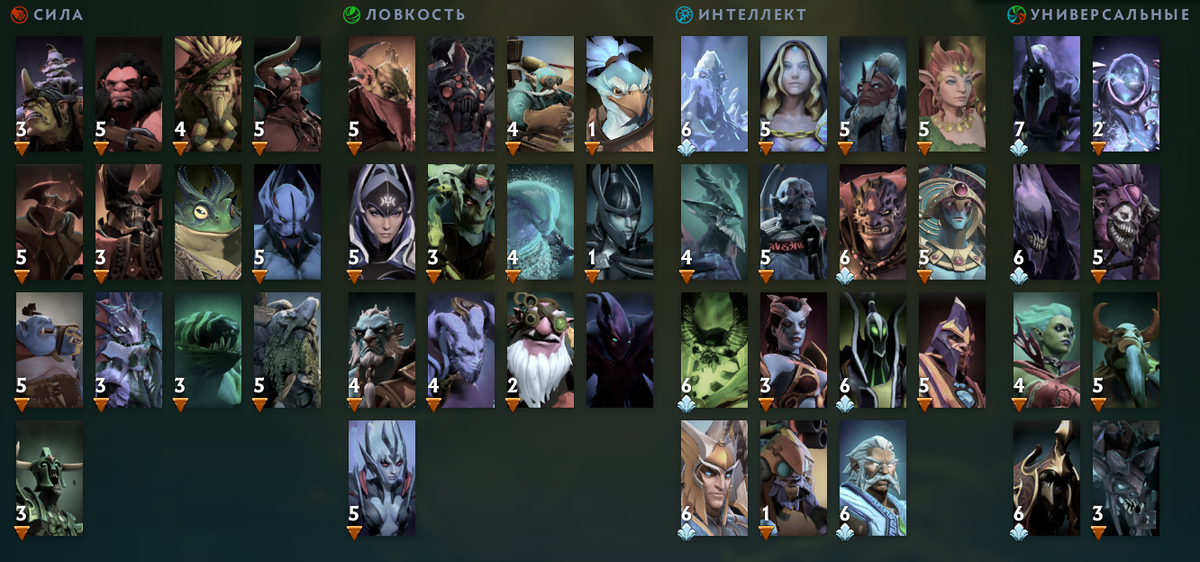
Task: Pick the bird hero Kez portrait
Action: coord(620,94)
